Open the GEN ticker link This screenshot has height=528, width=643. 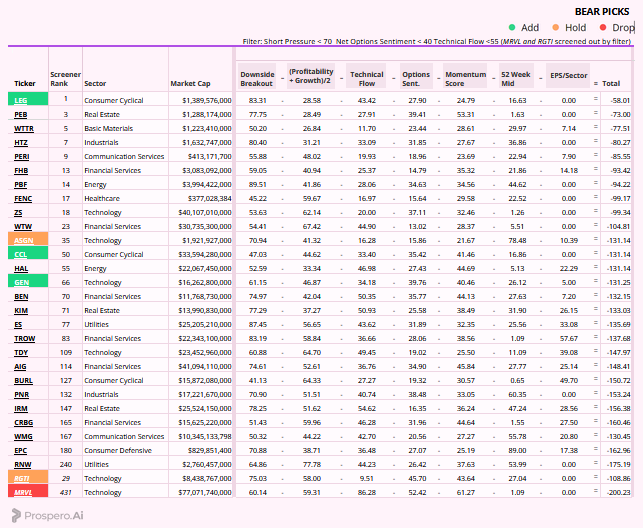coord(21,282)
